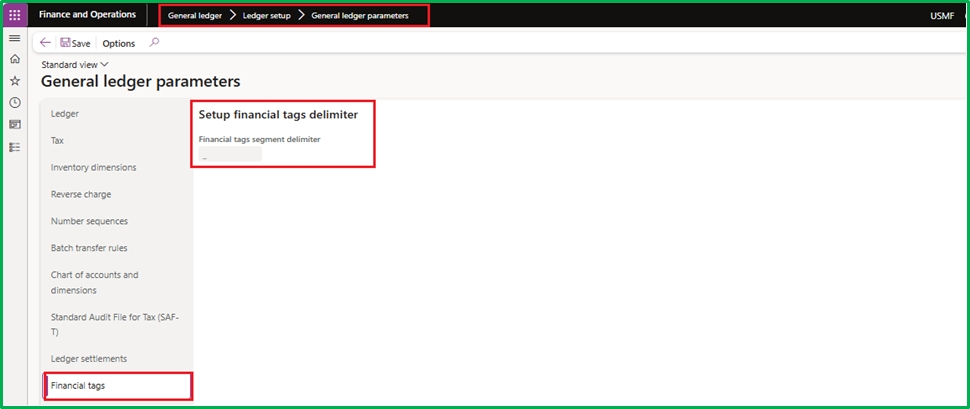Screen dimensions: 970x409
Task: Open the Options menu
Action: click(x=119, y=43)
